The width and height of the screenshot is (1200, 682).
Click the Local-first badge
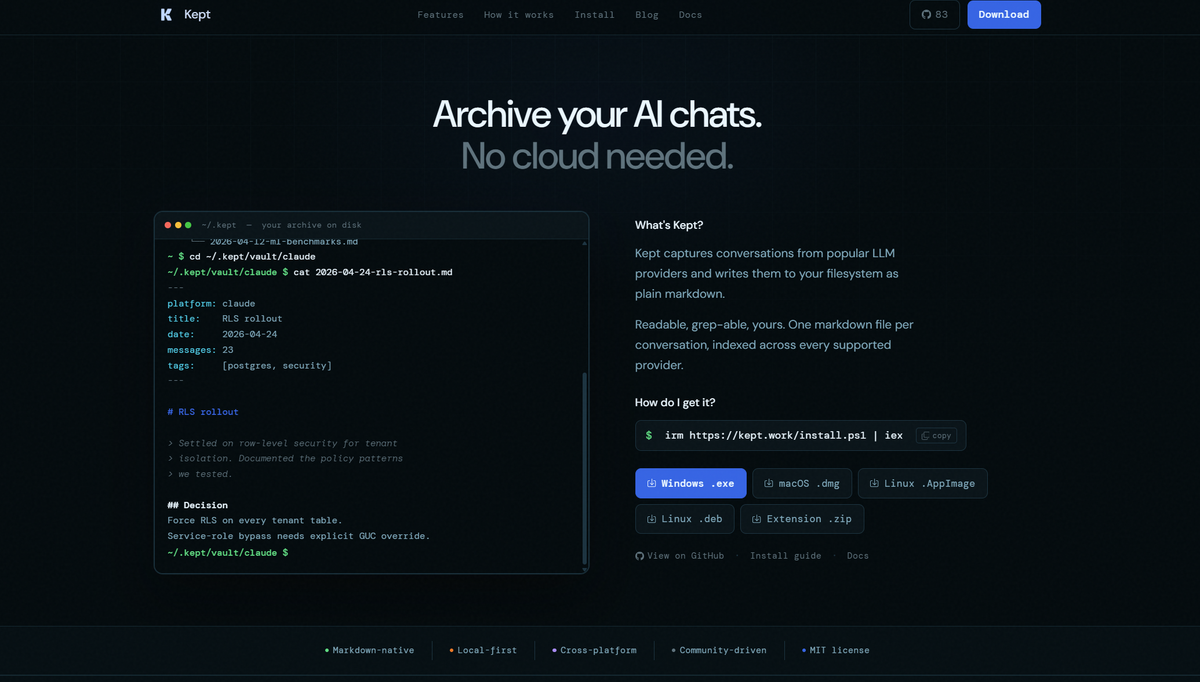click(484, 650)
